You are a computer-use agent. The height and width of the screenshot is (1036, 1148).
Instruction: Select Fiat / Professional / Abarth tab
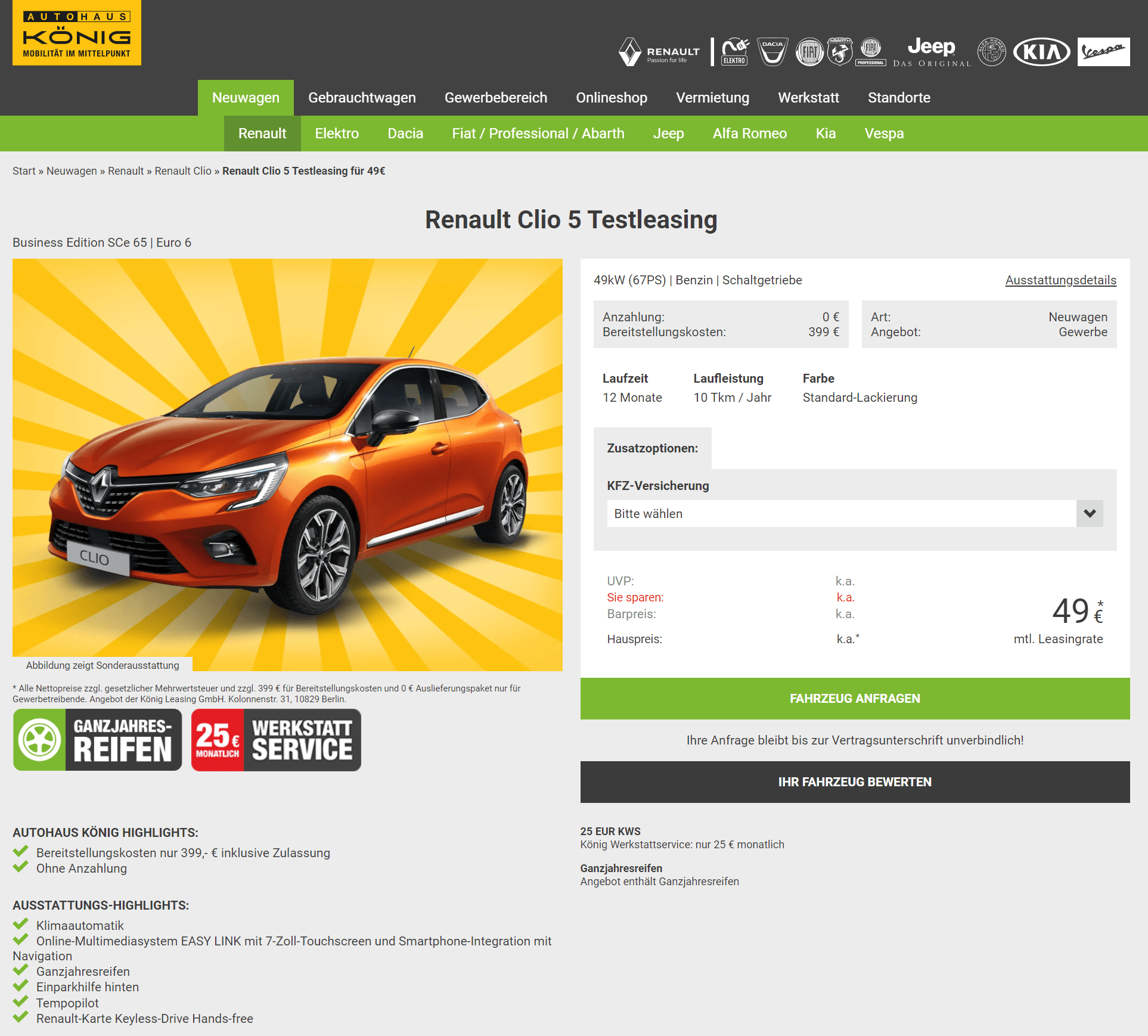point(538,134)
